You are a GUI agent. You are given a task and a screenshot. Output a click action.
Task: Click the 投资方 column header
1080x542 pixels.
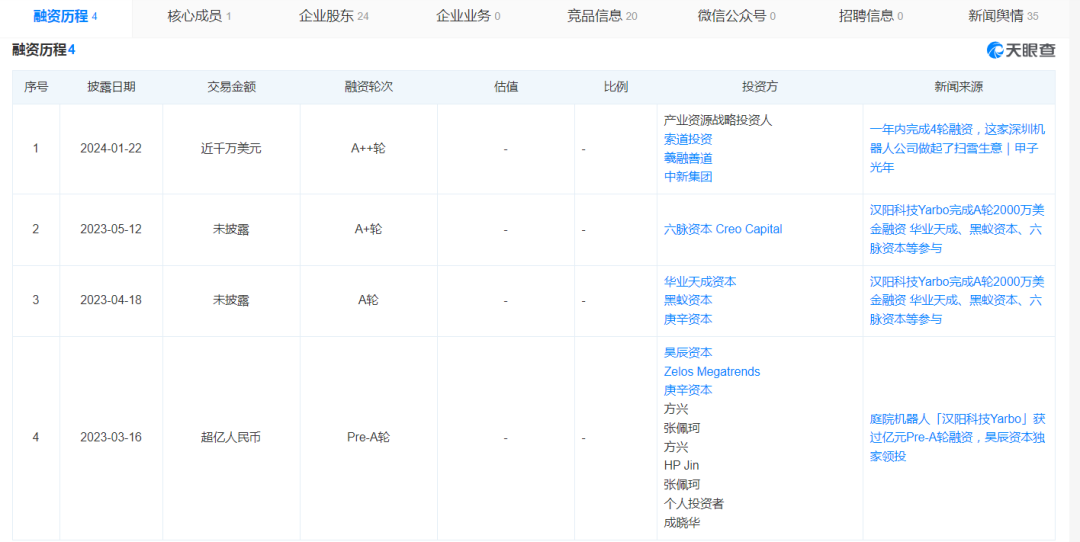pos(760,87)
